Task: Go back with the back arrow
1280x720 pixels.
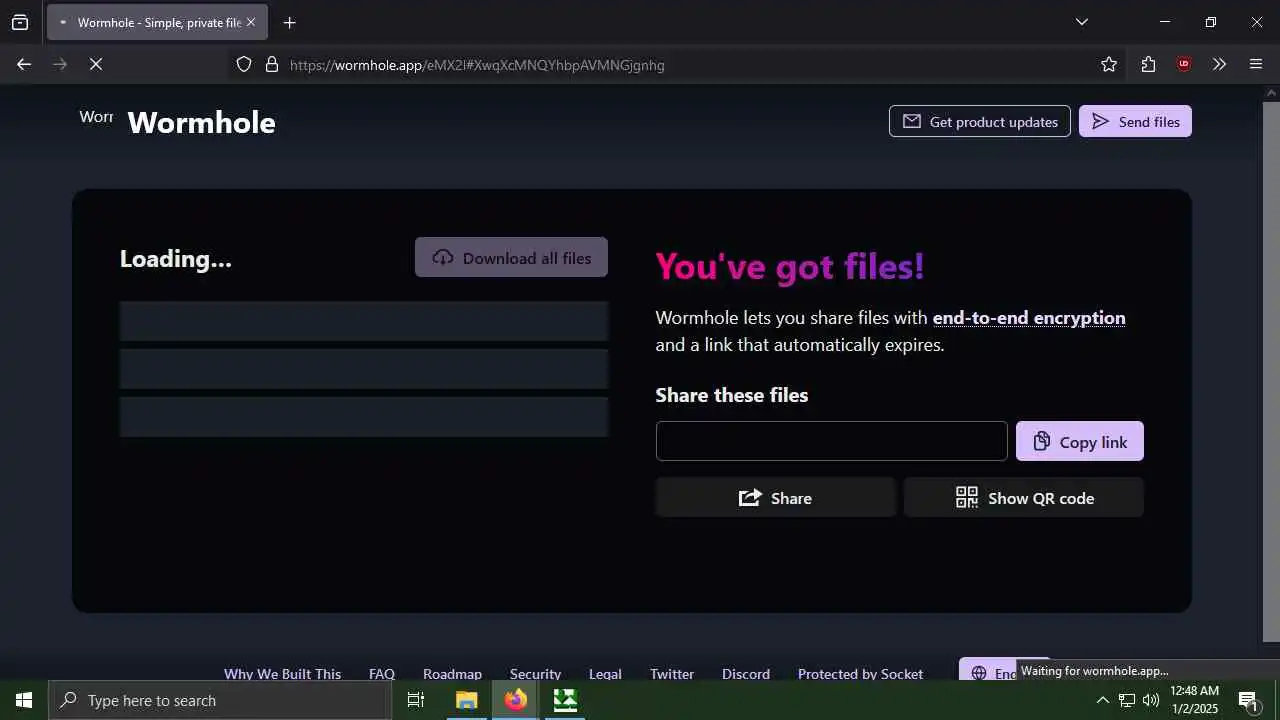Action: (24, 64)
